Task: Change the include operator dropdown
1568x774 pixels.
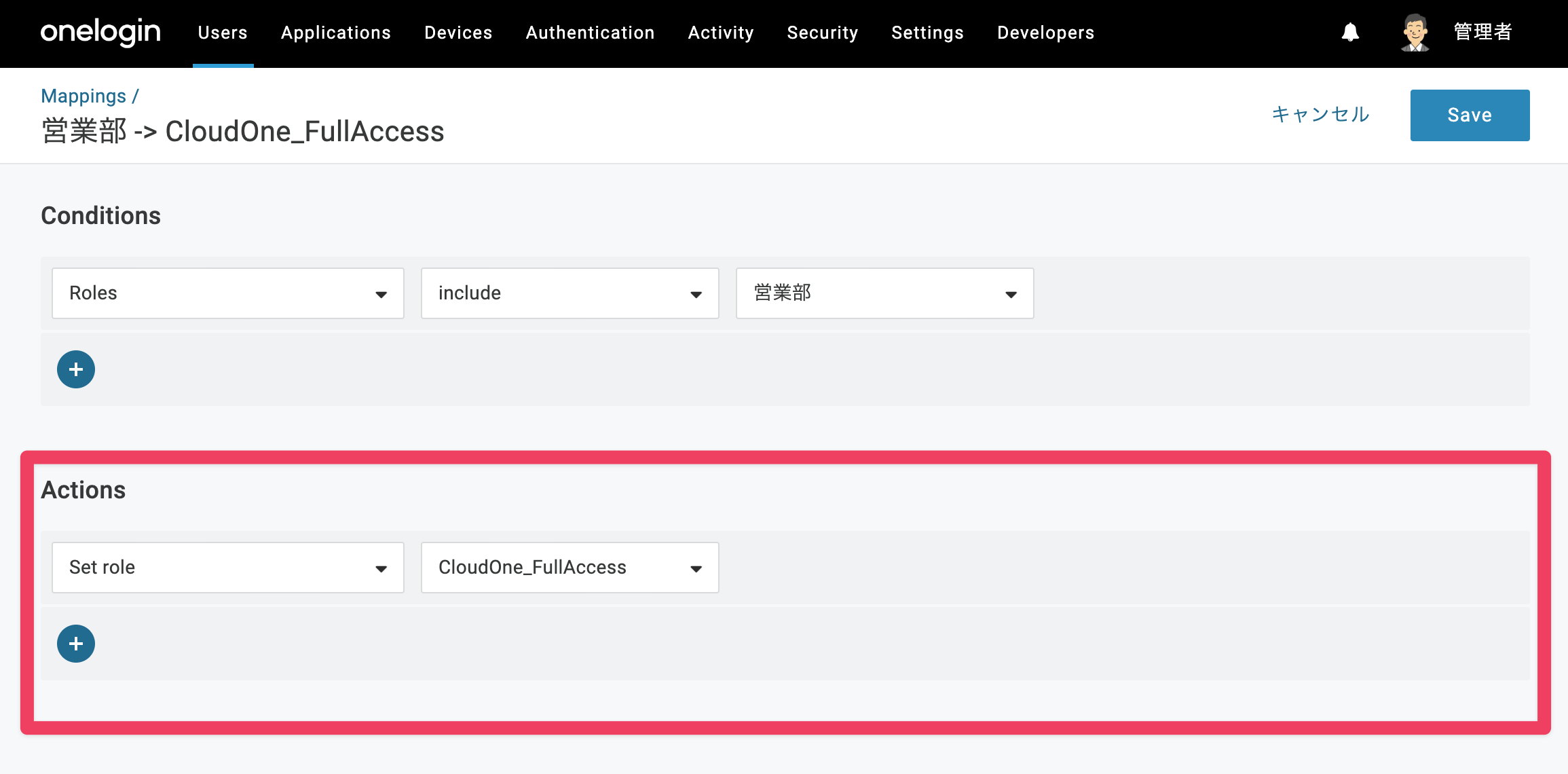Action: pos(570,293)
